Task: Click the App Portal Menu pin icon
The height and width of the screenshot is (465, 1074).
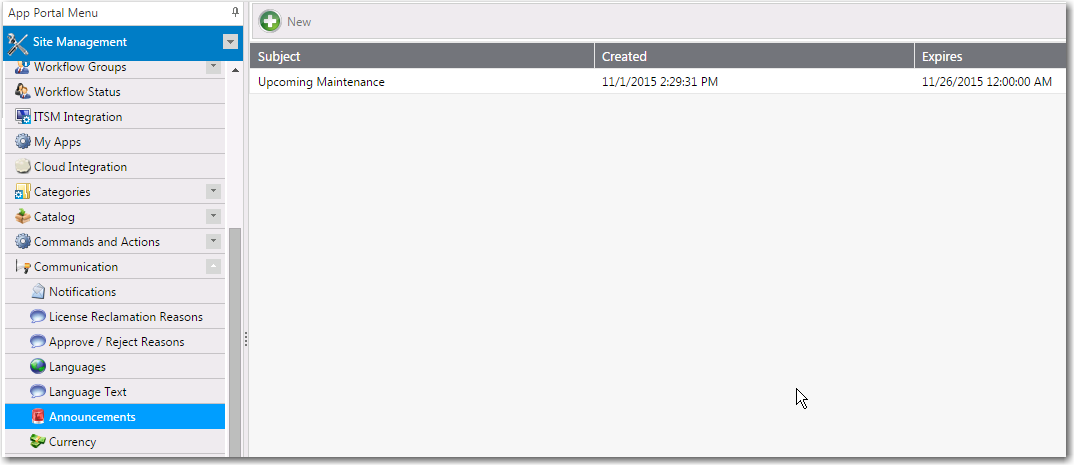Action: 235,12
